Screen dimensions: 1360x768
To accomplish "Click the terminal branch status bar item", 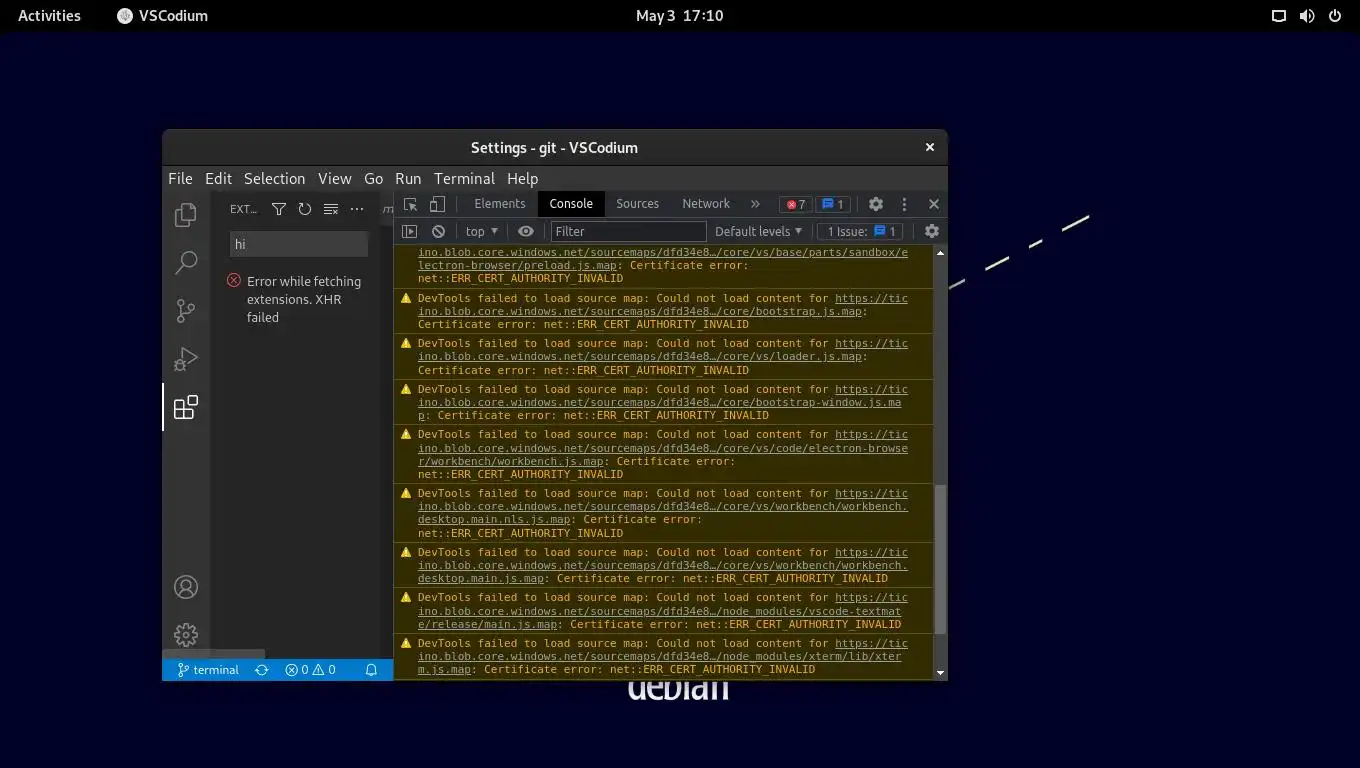I will [x=208, y=670].
